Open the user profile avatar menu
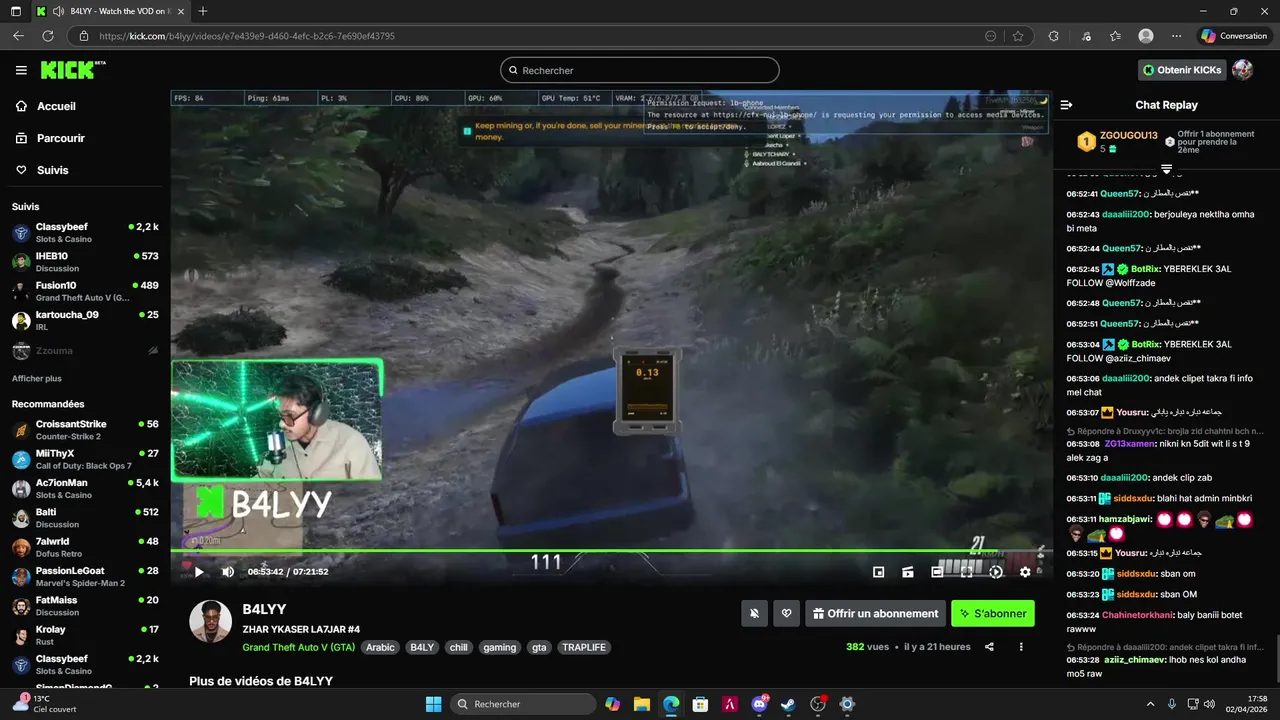Viewport: 1280px width, 720px height. 1243,70
